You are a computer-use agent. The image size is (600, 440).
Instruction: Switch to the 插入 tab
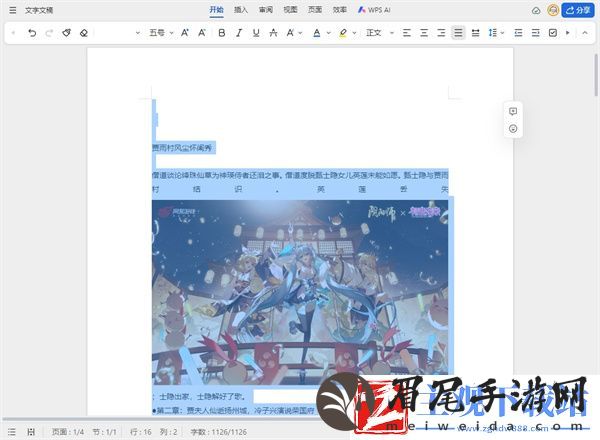pyautogui.click(x=241, y=10)
